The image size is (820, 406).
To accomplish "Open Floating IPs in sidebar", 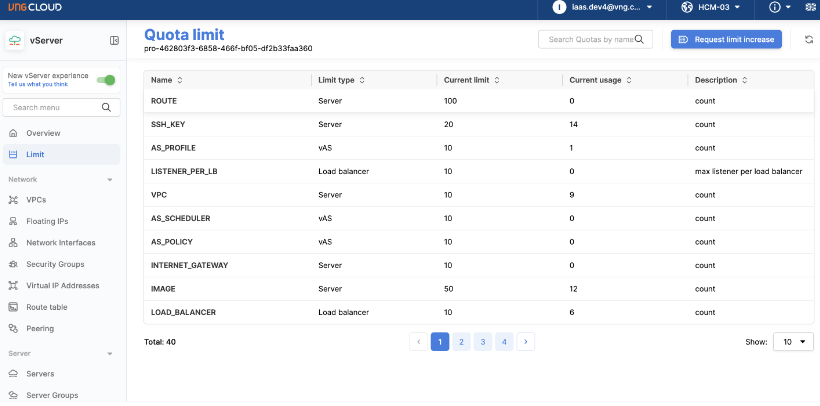I will (47, 221).
